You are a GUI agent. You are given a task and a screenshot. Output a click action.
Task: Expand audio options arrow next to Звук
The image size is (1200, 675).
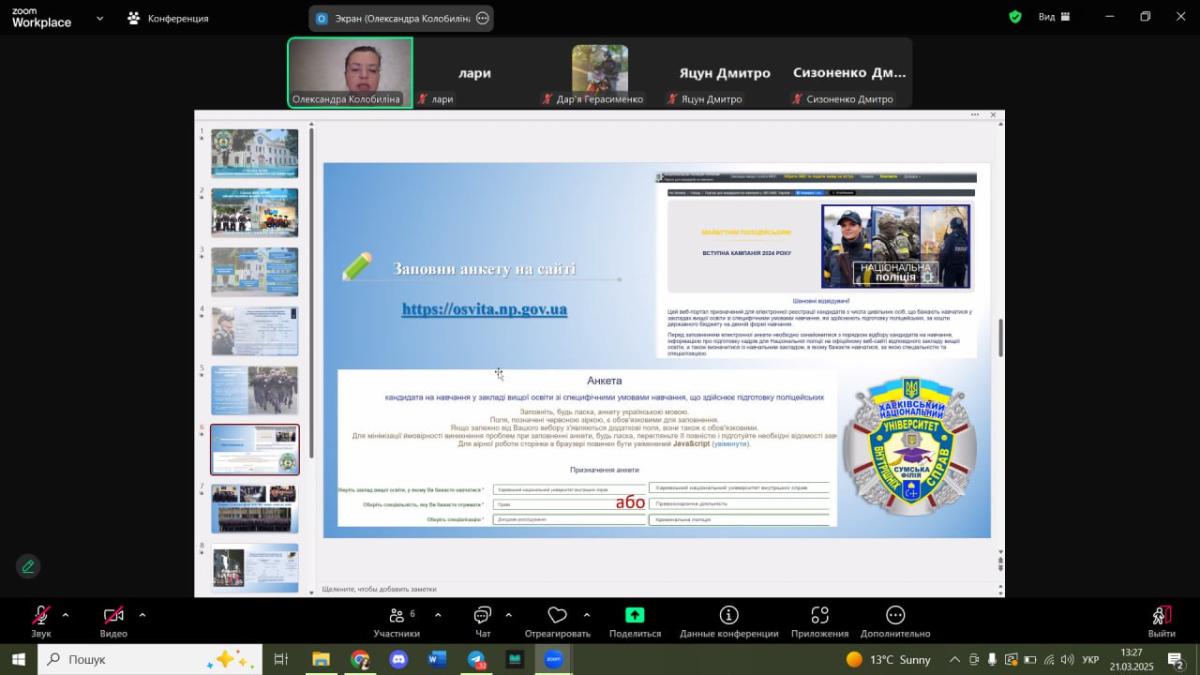coord(66,615)
